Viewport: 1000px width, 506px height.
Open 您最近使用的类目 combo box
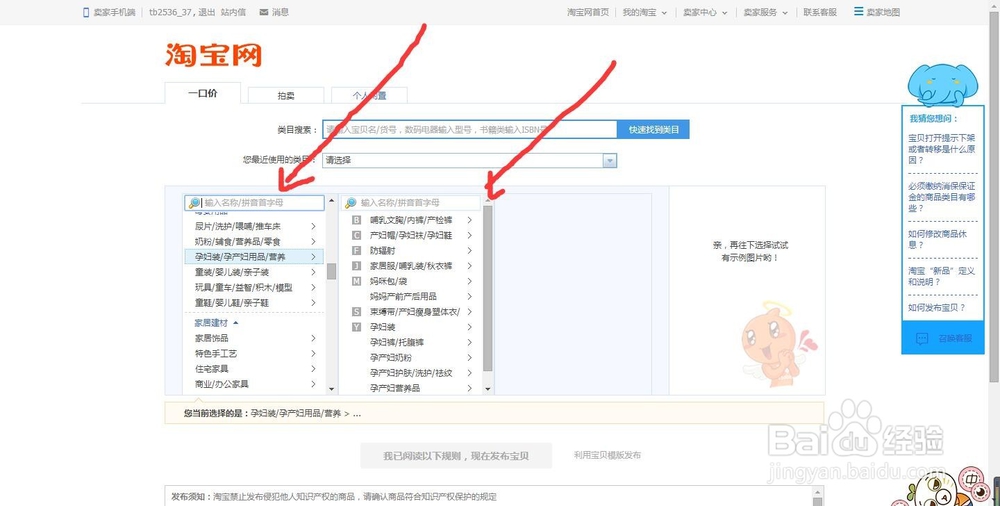coord(469,161)
